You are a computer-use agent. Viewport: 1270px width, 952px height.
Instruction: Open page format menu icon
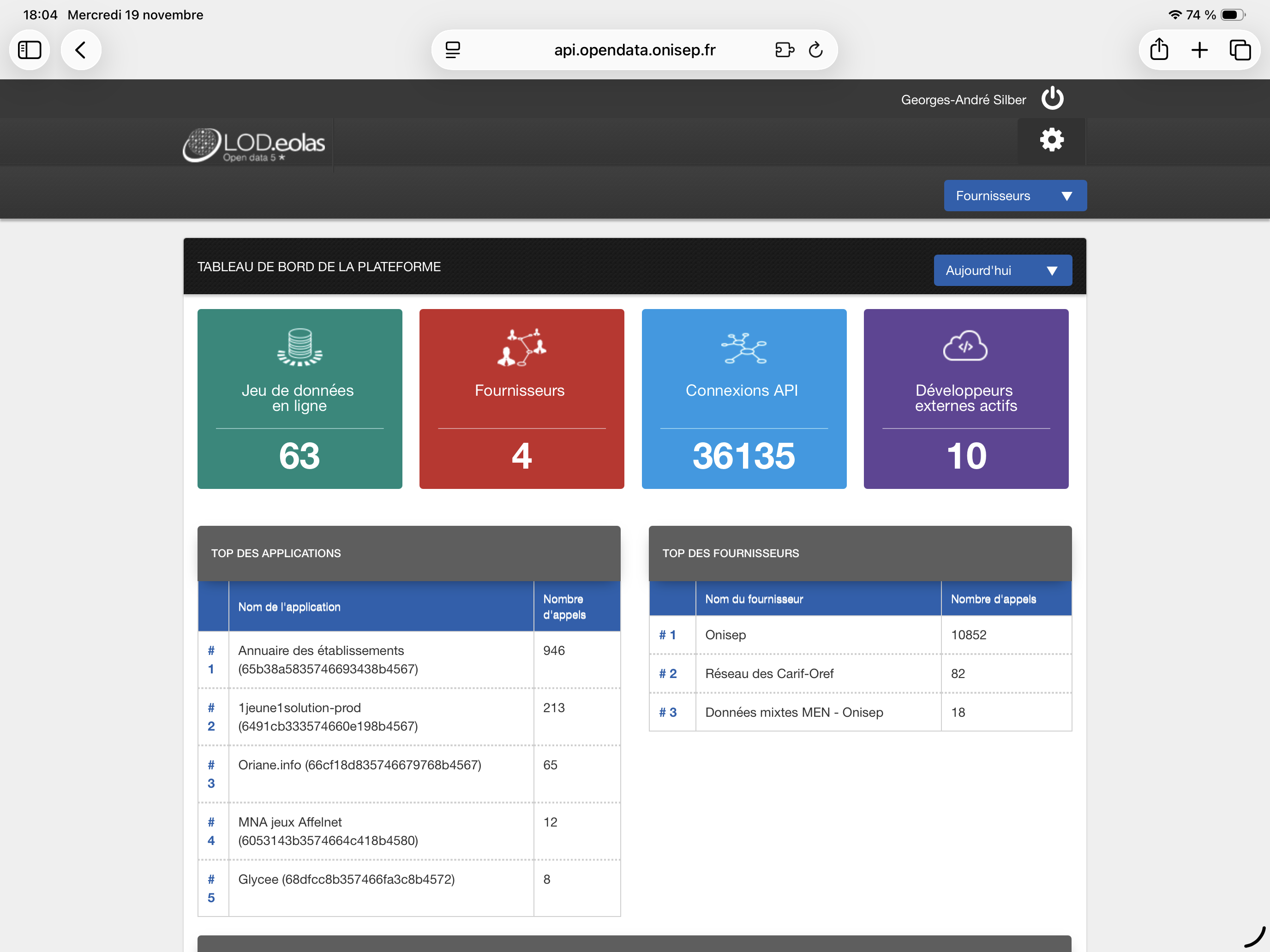453,50
